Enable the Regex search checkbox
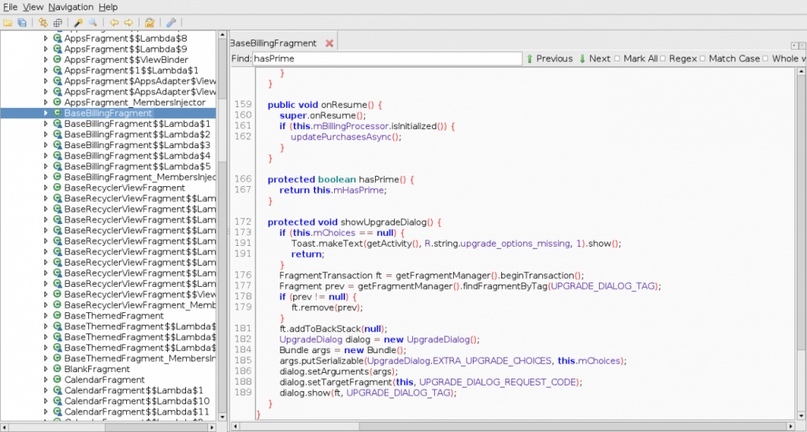This screenshot has width=807, height=432. [663, 59]
